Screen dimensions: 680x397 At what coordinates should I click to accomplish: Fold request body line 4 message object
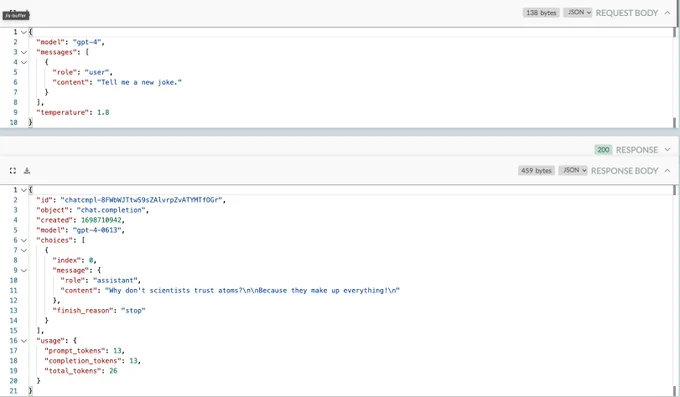(24, 62)
